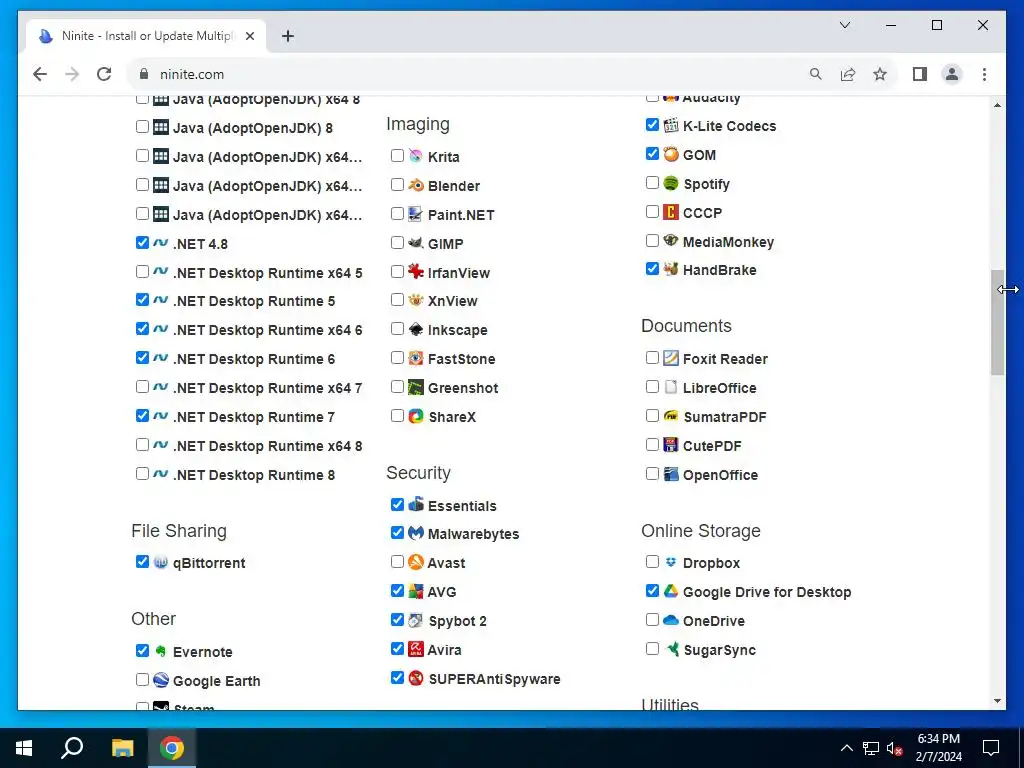
Task: Click the AVG icon
Action: (415, 591)
